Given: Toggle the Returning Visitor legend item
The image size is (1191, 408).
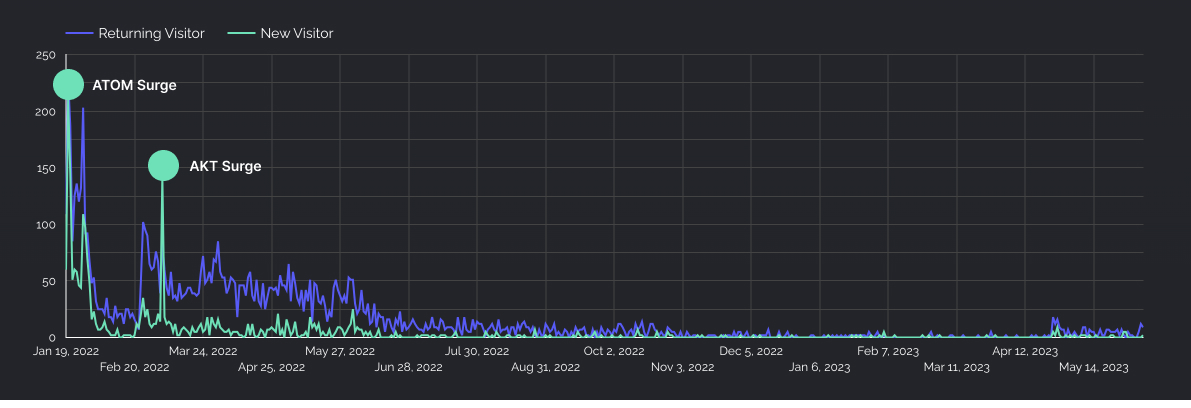Looking at the screenshot, I should (x=151, y=34).
